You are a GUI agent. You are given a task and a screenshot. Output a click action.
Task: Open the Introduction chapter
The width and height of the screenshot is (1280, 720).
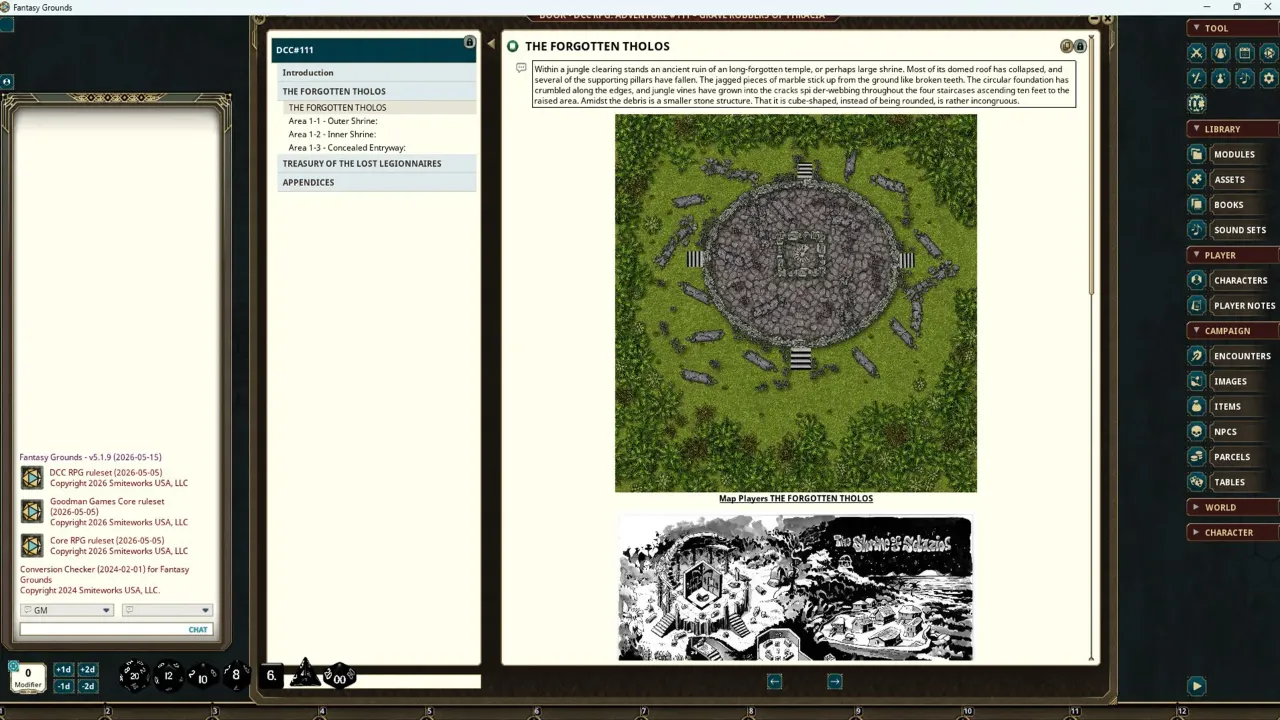click(x=375, y=72)
